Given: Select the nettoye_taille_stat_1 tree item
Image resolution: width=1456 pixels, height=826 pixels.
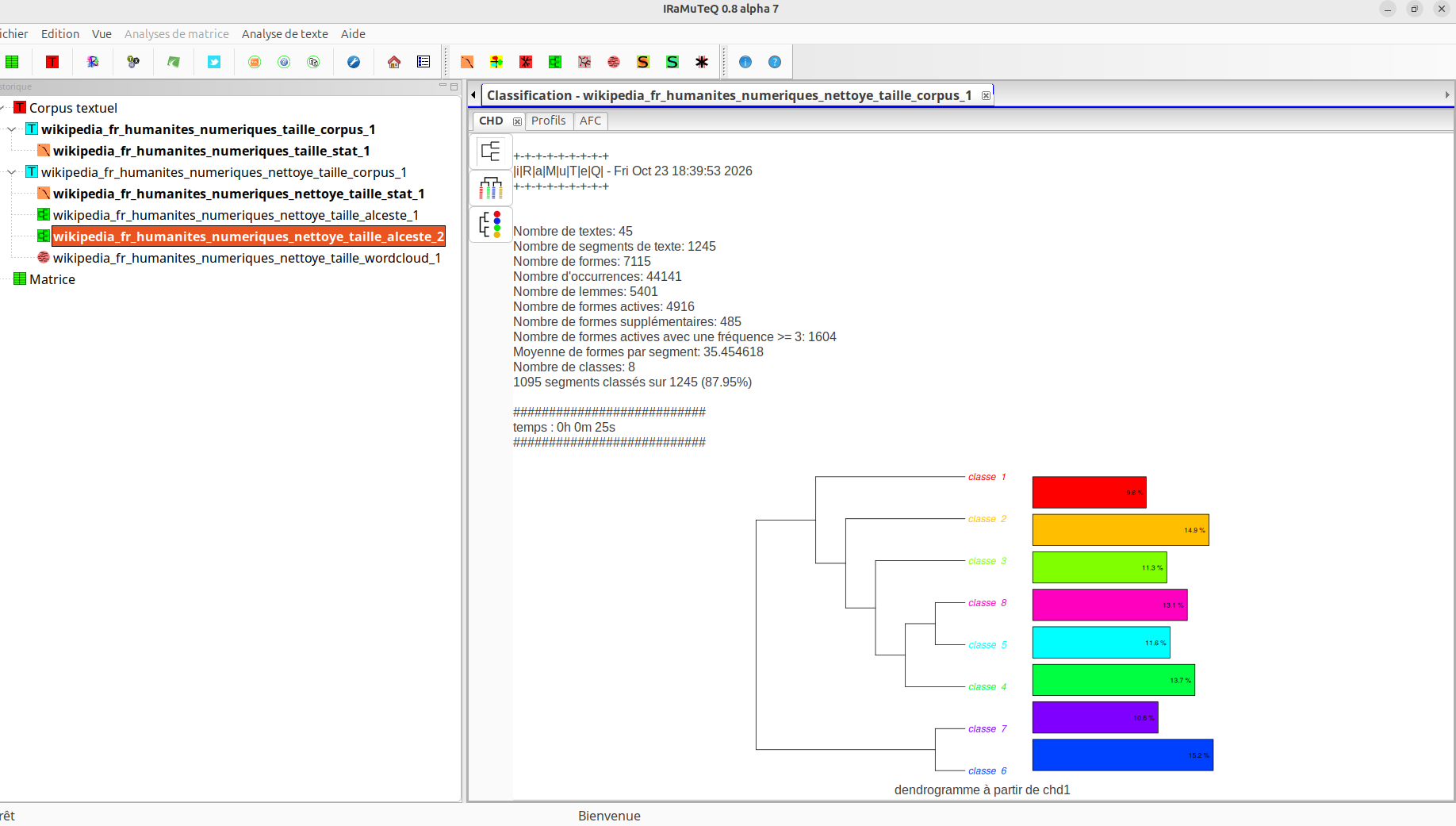Looking at the screenshot, I should pyautogui.click(x=239, y=194).
